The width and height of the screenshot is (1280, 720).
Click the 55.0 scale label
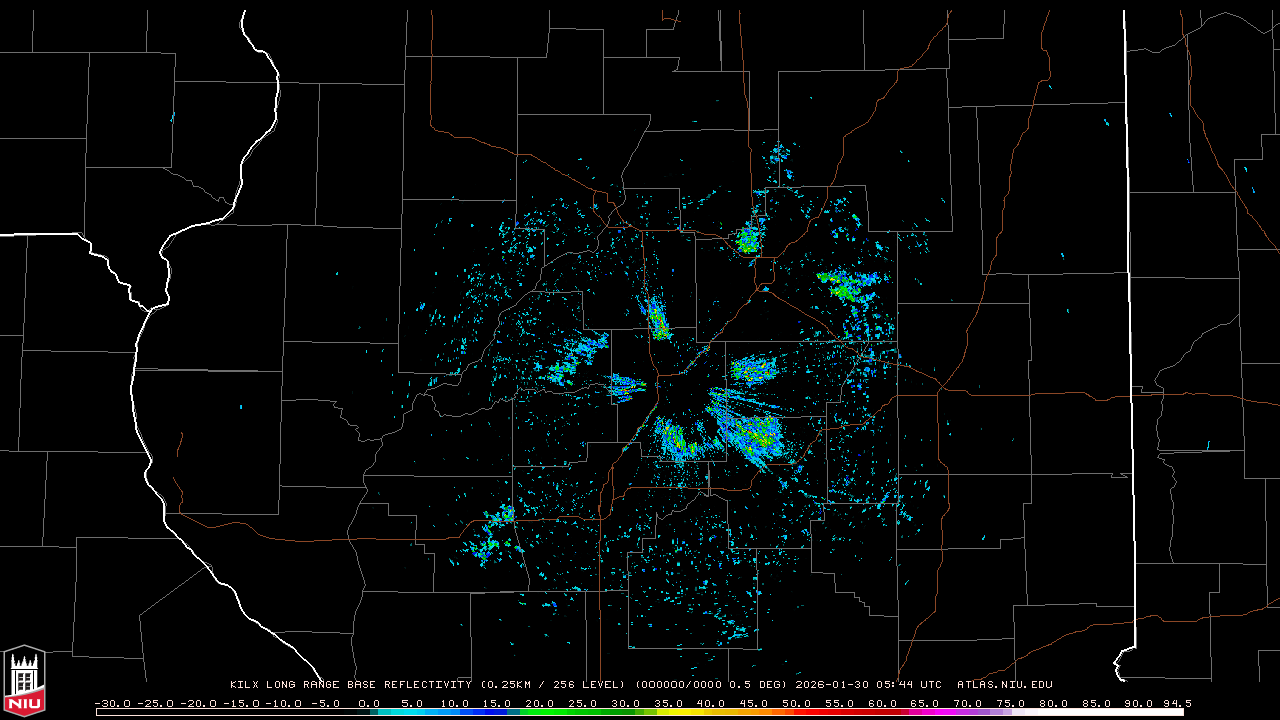tap(841, 703)
